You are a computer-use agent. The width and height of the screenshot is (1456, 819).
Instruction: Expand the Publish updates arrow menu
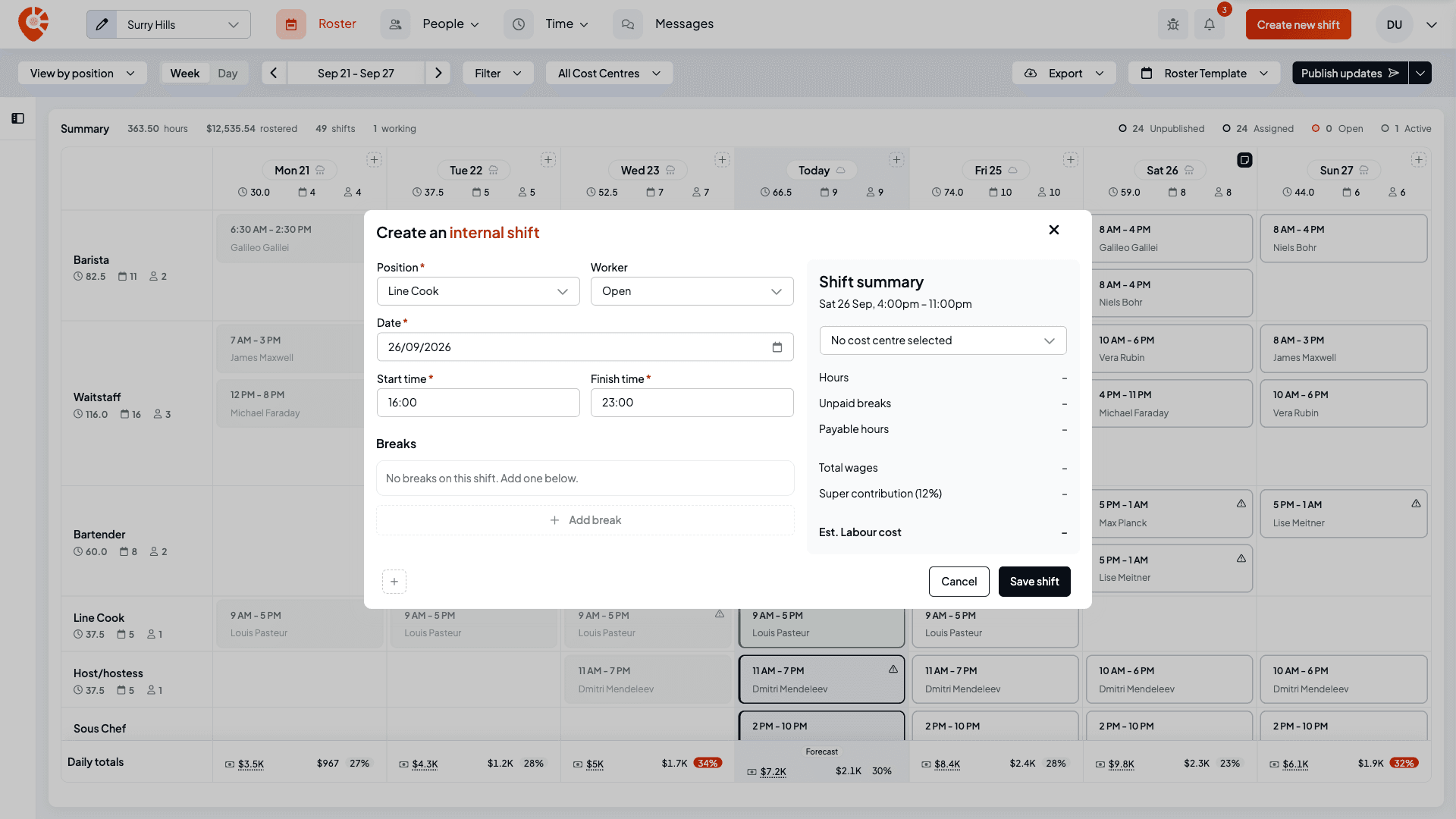1420,73
